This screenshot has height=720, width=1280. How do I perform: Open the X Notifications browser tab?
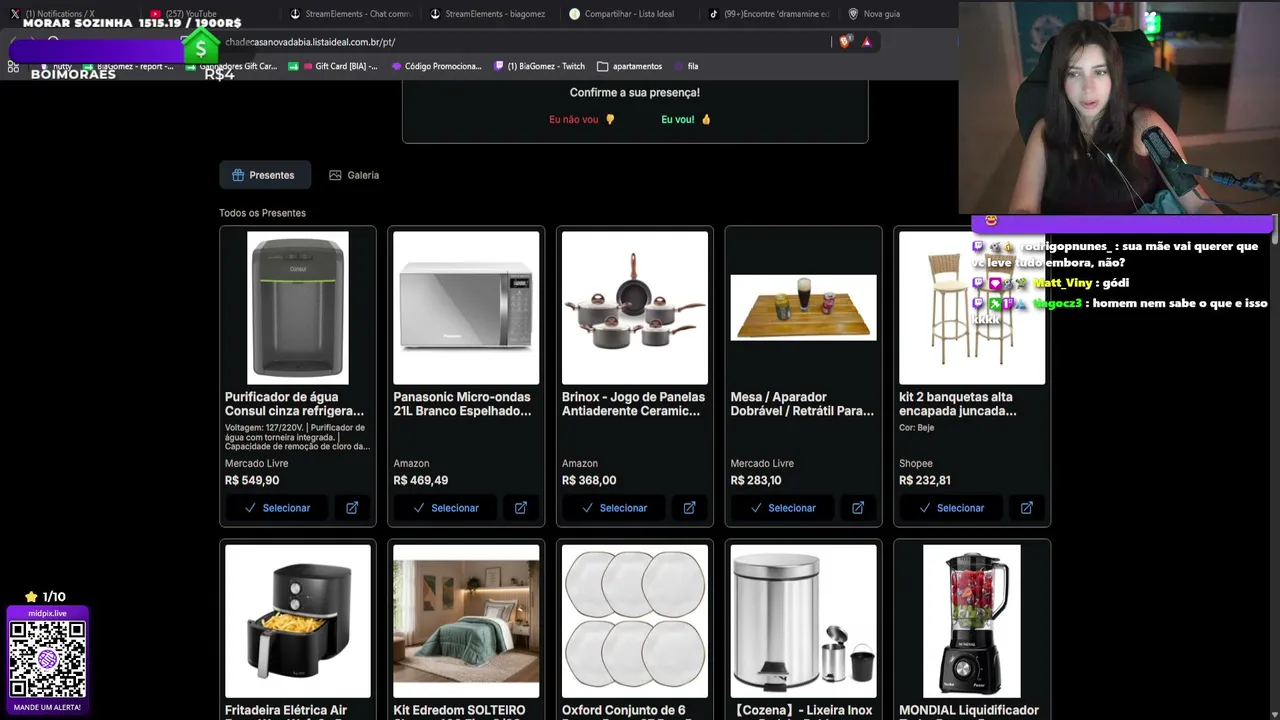(60, 14)
